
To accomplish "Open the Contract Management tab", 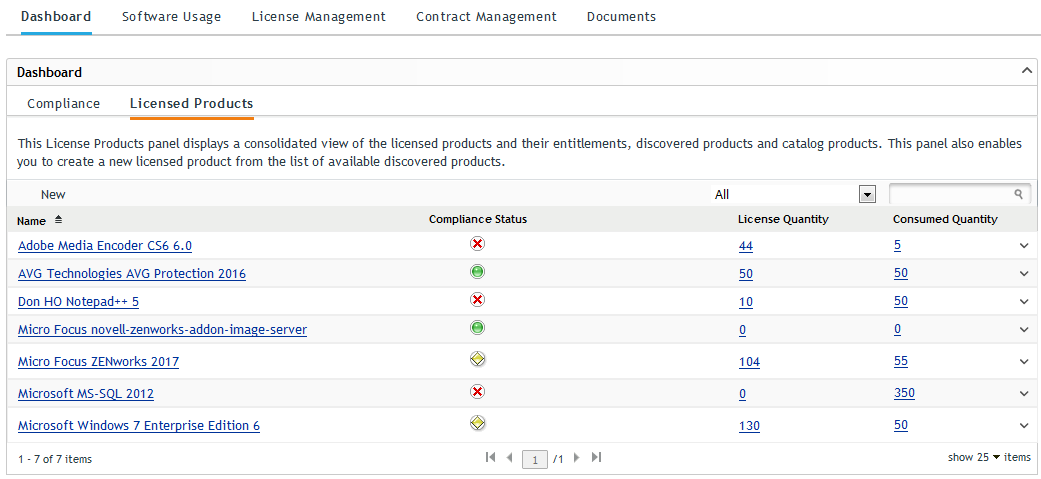I will 486,17.
